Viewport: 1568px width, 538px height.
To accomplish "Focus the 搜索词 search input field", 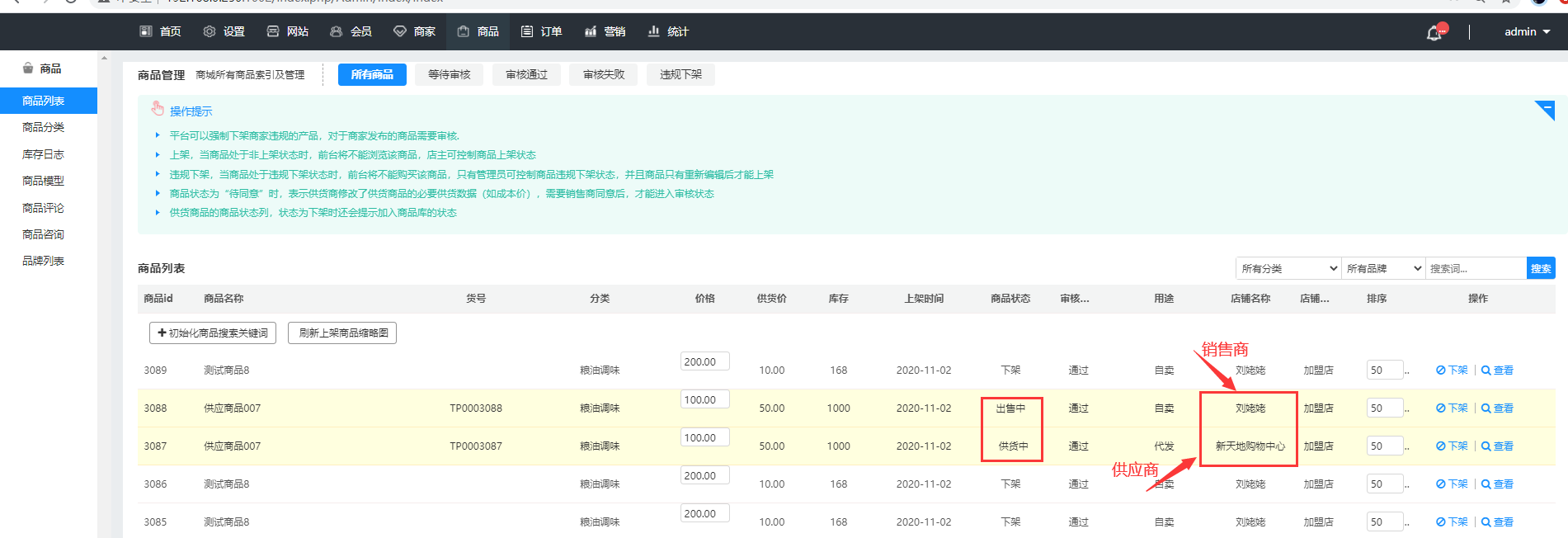I will pos(1475,268).
